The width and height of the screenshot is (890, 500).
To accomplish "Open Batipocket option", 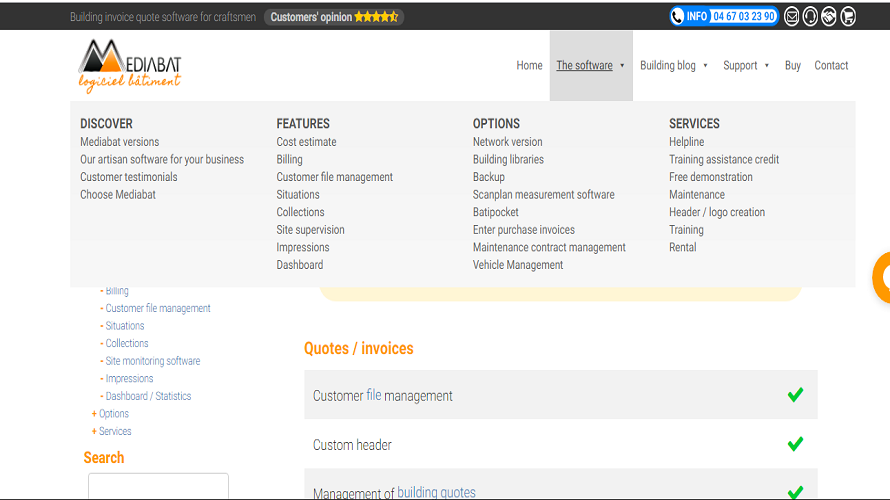I will pos(496,212).
